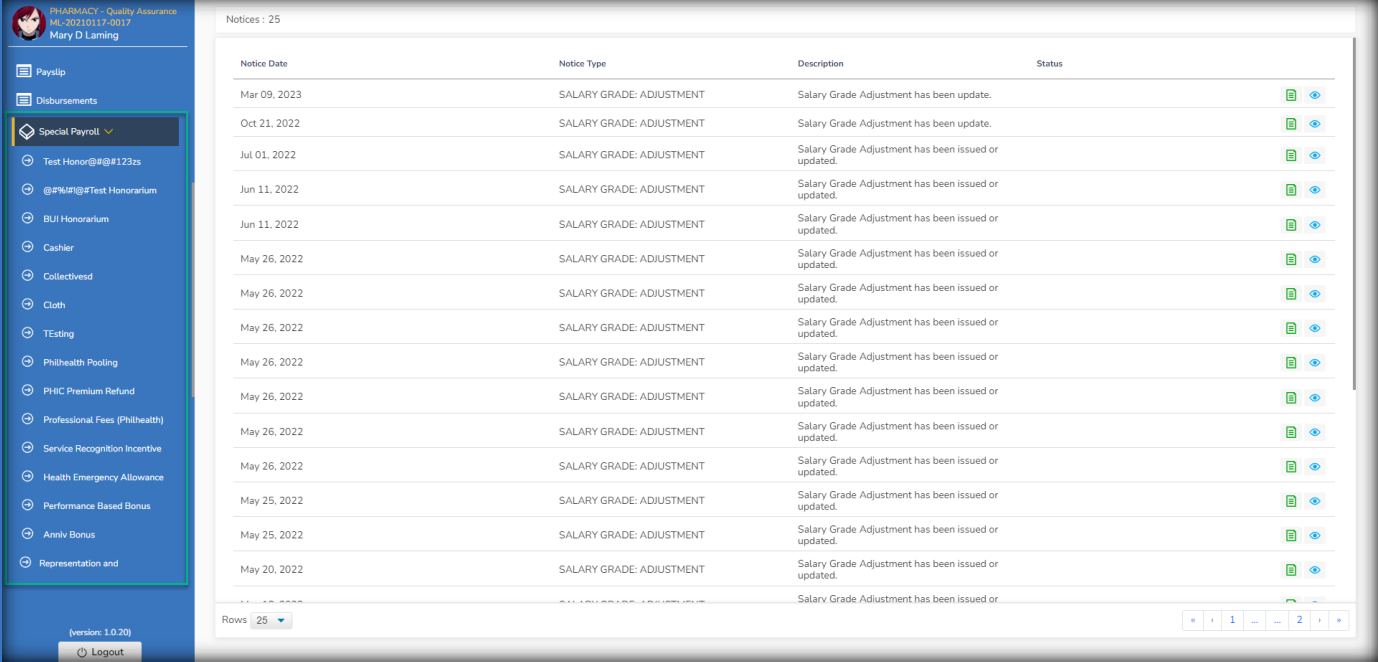Jump to first page with double-arrow icon
The width and height of the screenshot is (1378, 662).
[1192, 620]
